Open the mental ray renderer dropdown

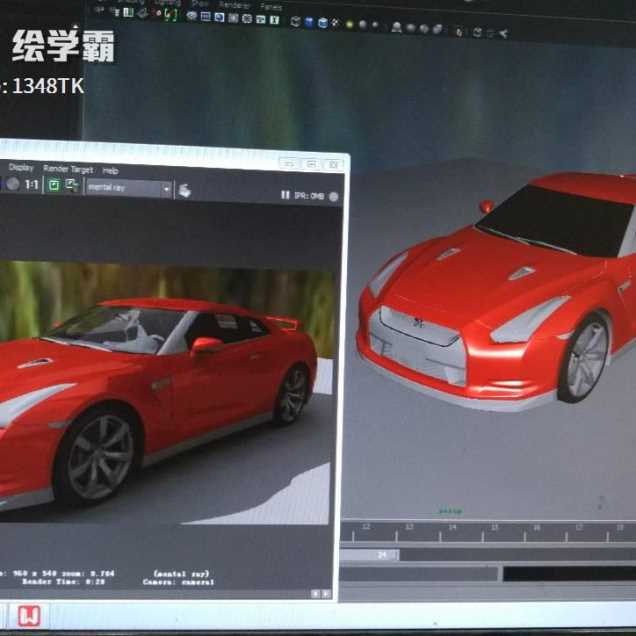(x=129, y=188)
